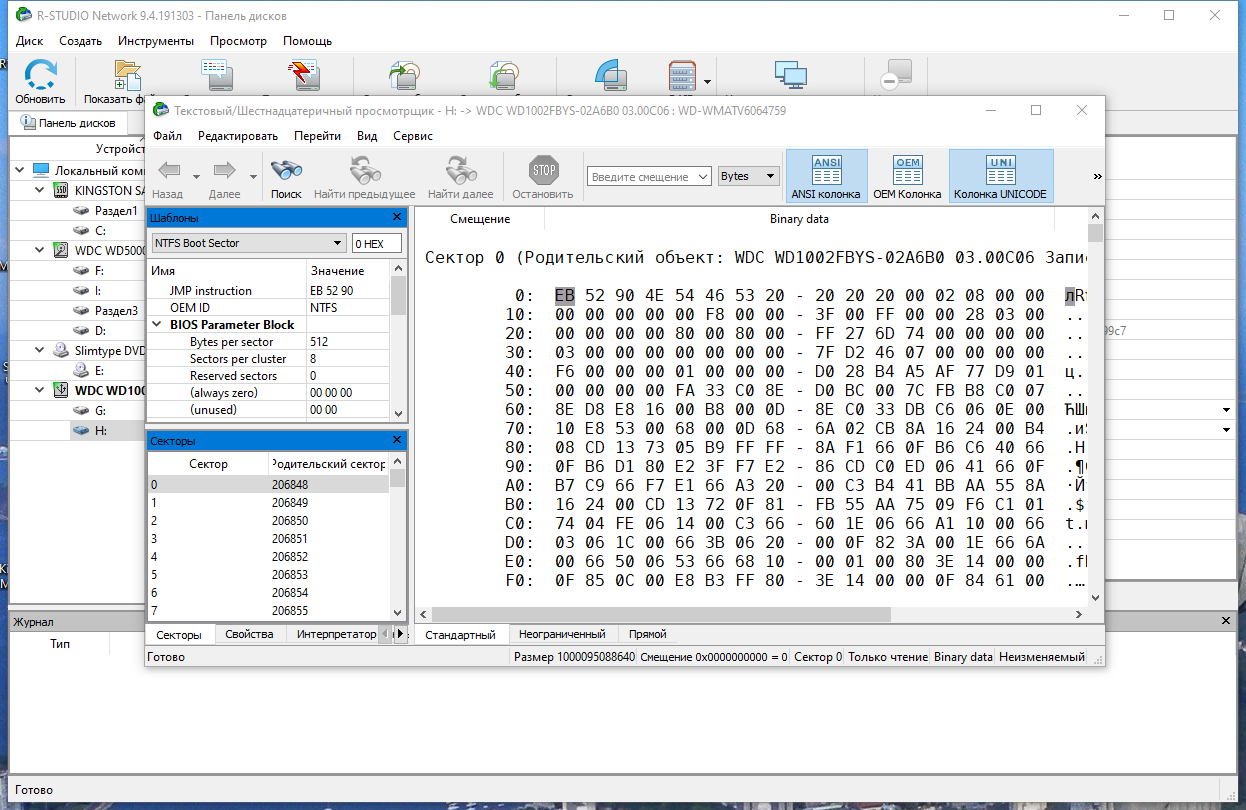Open the Bytes unit dropdown
This screenshot has width=1246, height=810.
[x=748, y=176]
